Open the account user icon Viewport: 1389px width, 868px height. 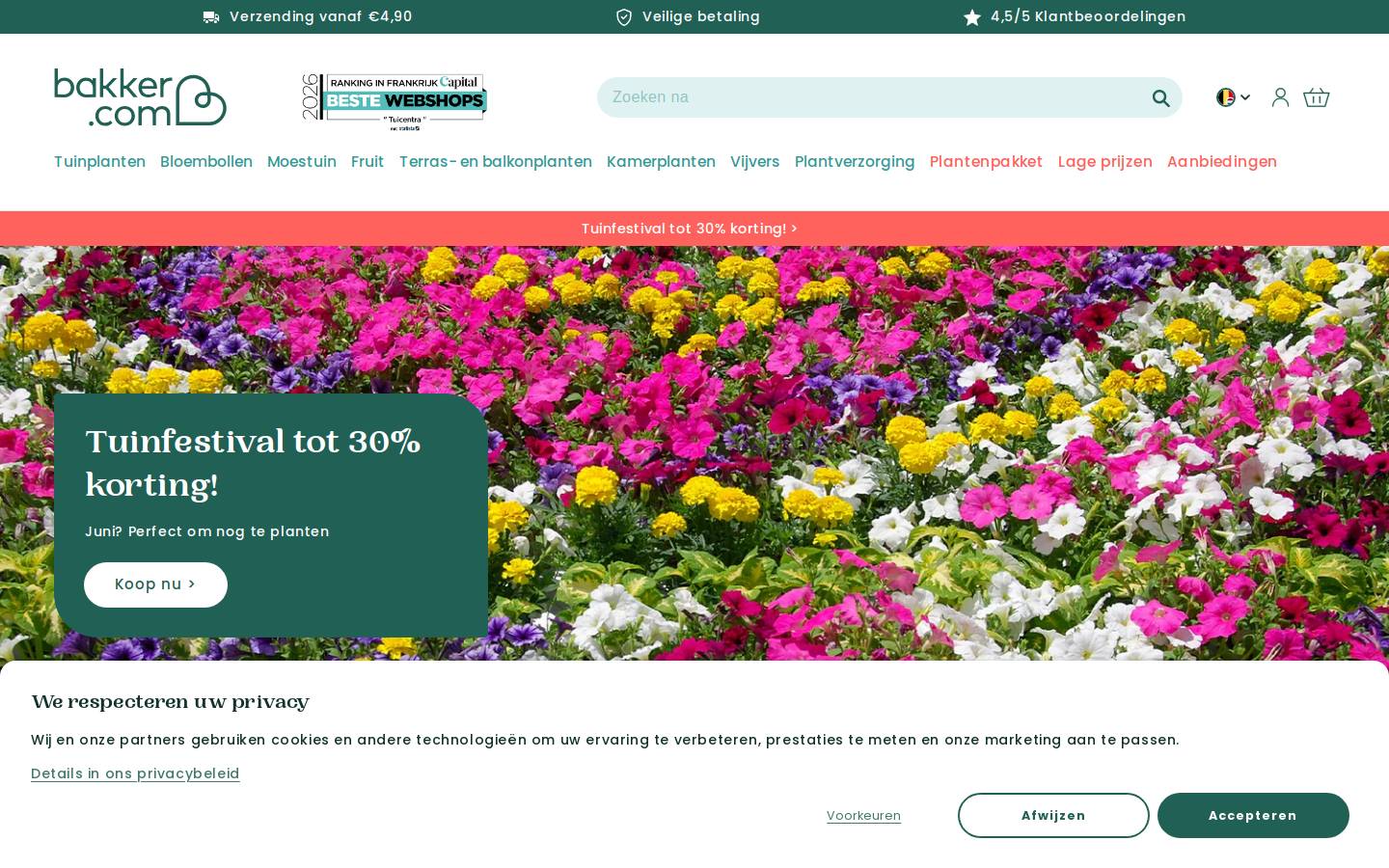1280,97
